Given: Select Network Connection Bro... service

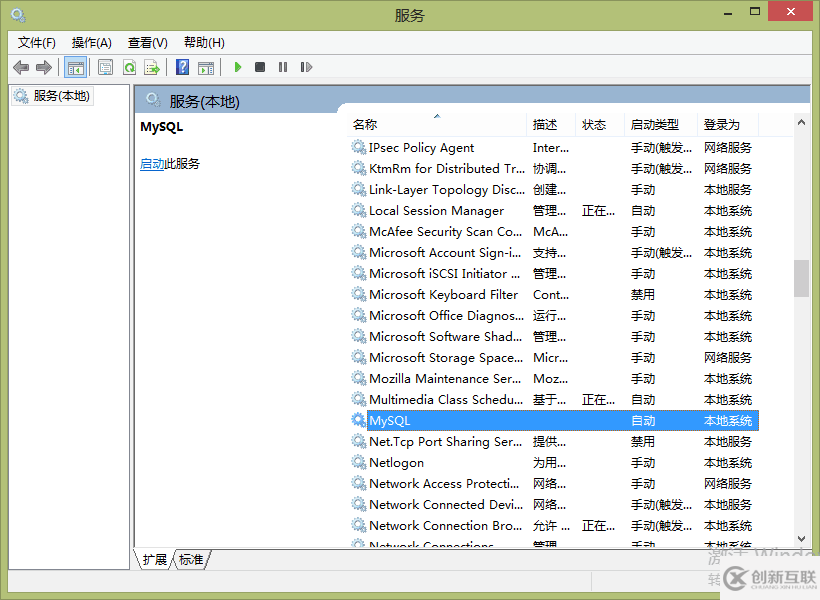Looking at the screenshot, I should coord(553,526).
